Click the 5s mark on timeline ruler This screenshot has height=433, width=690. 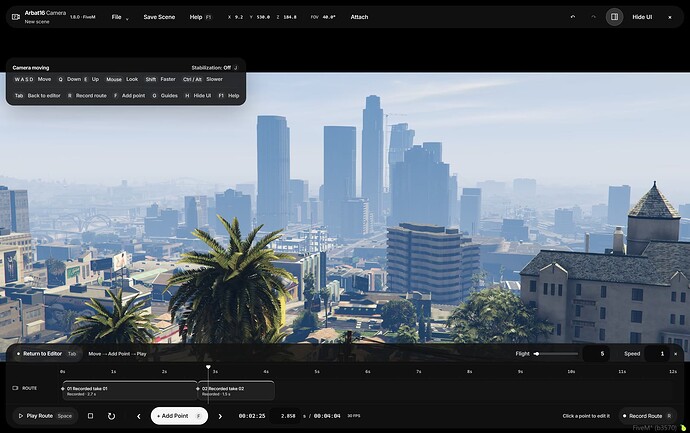point(316,372)
